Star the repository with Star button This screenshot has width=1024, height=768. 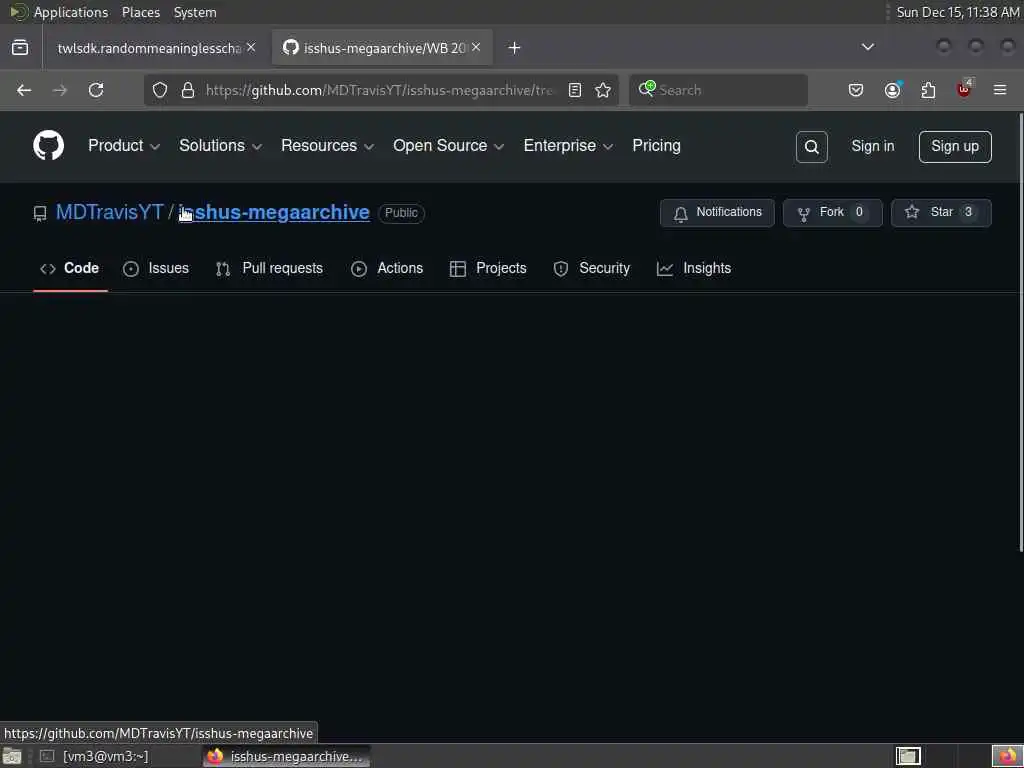coord(941,213)
